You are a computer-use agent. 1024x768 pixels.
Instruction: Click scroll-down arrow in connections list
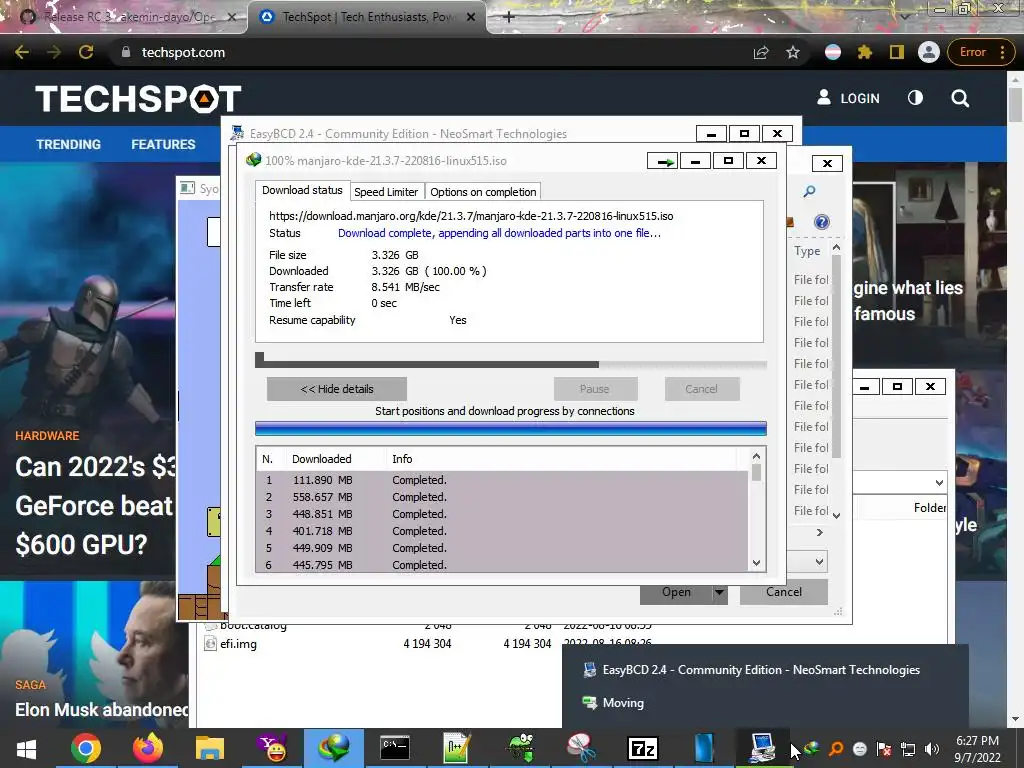(756, 563)
